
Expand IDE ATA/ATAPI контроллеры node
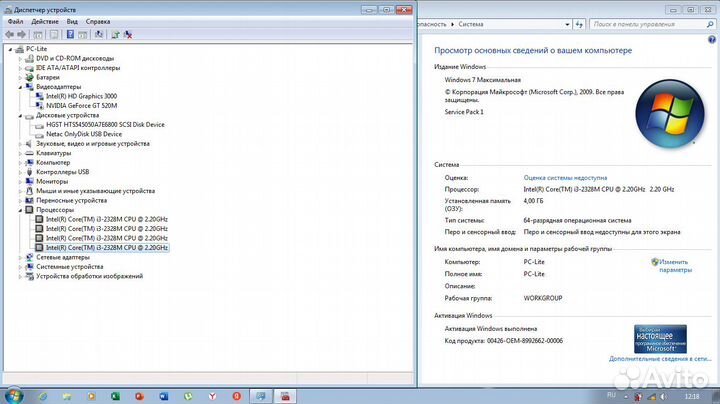coord(20,68)
